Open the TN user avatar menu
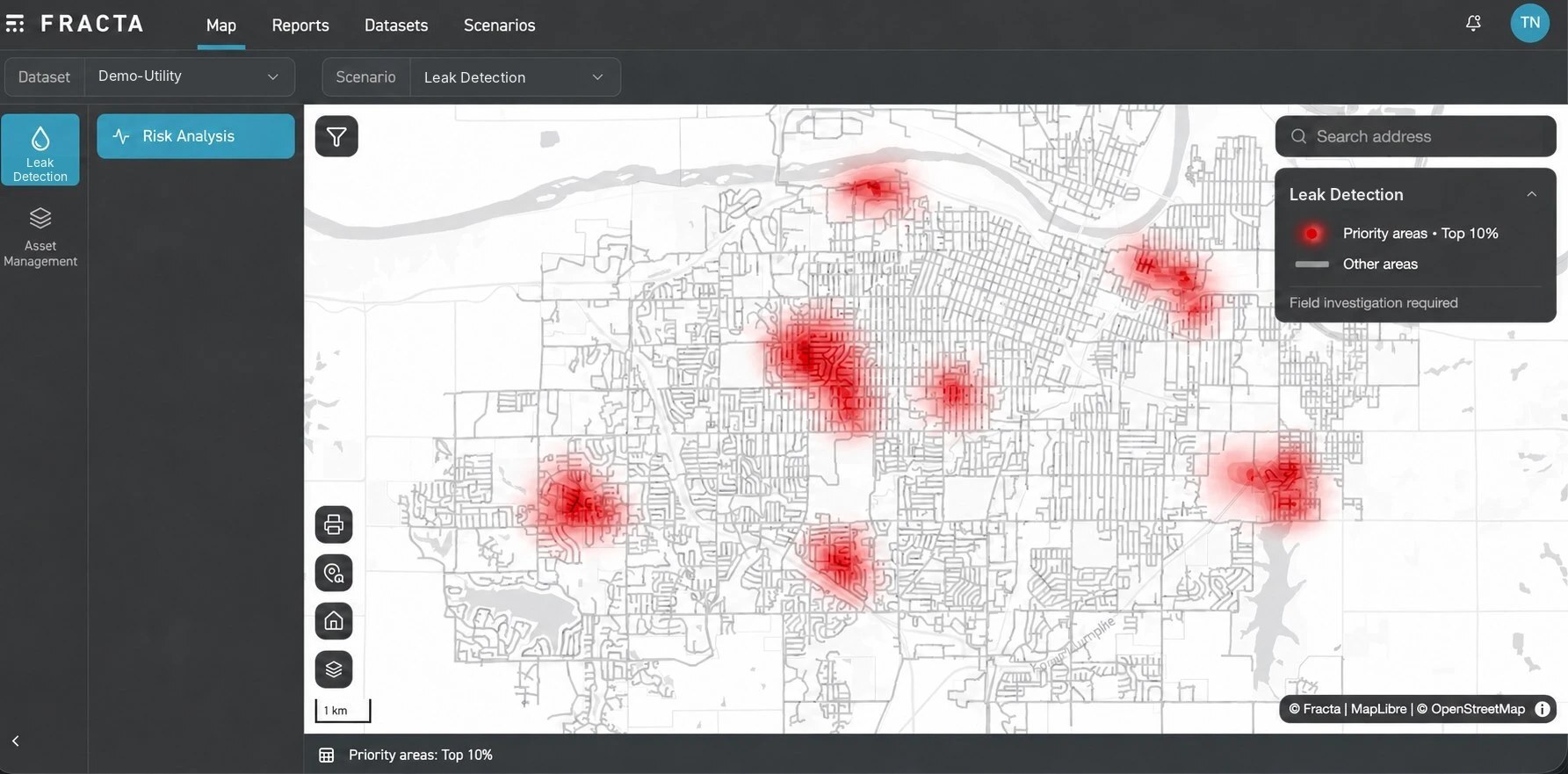This screenshot has height=774, width=1568. point(1529,23)
